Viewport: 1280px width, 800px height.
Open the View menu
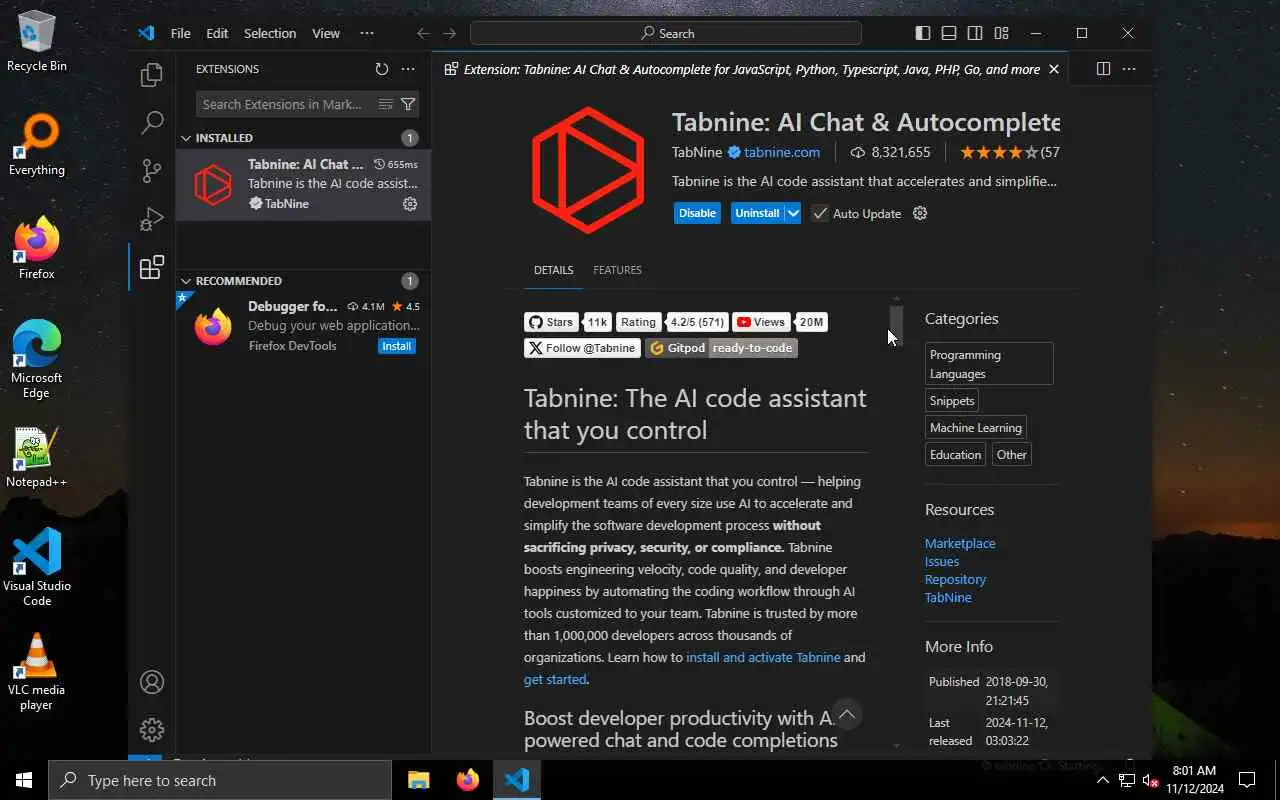click(x=326, y=33)
